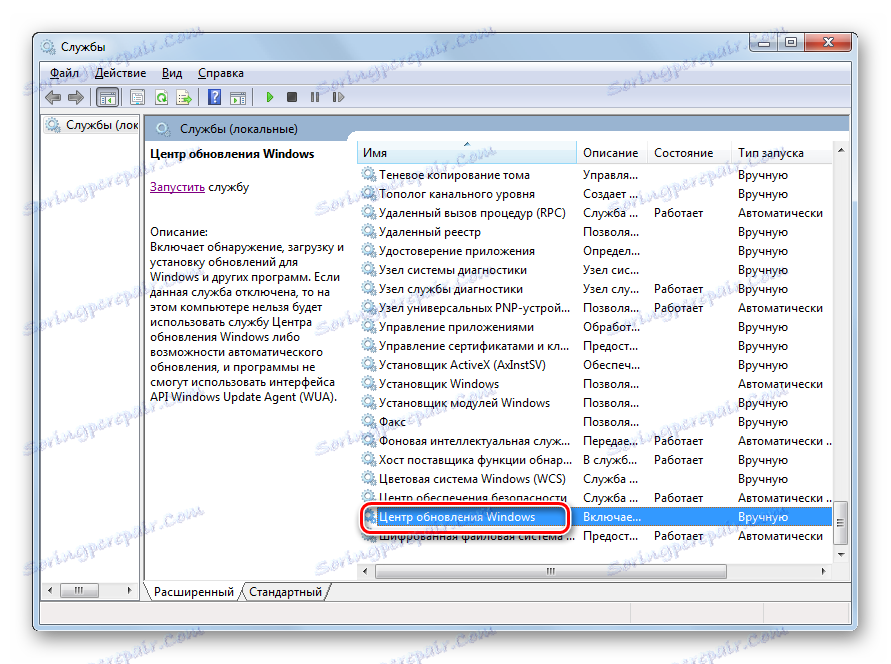Viewport: 891px width, 664px height.
Task: Click the services list horizontal scrollbar thumb
Action: pyautogui.click(x=551, y=571)
